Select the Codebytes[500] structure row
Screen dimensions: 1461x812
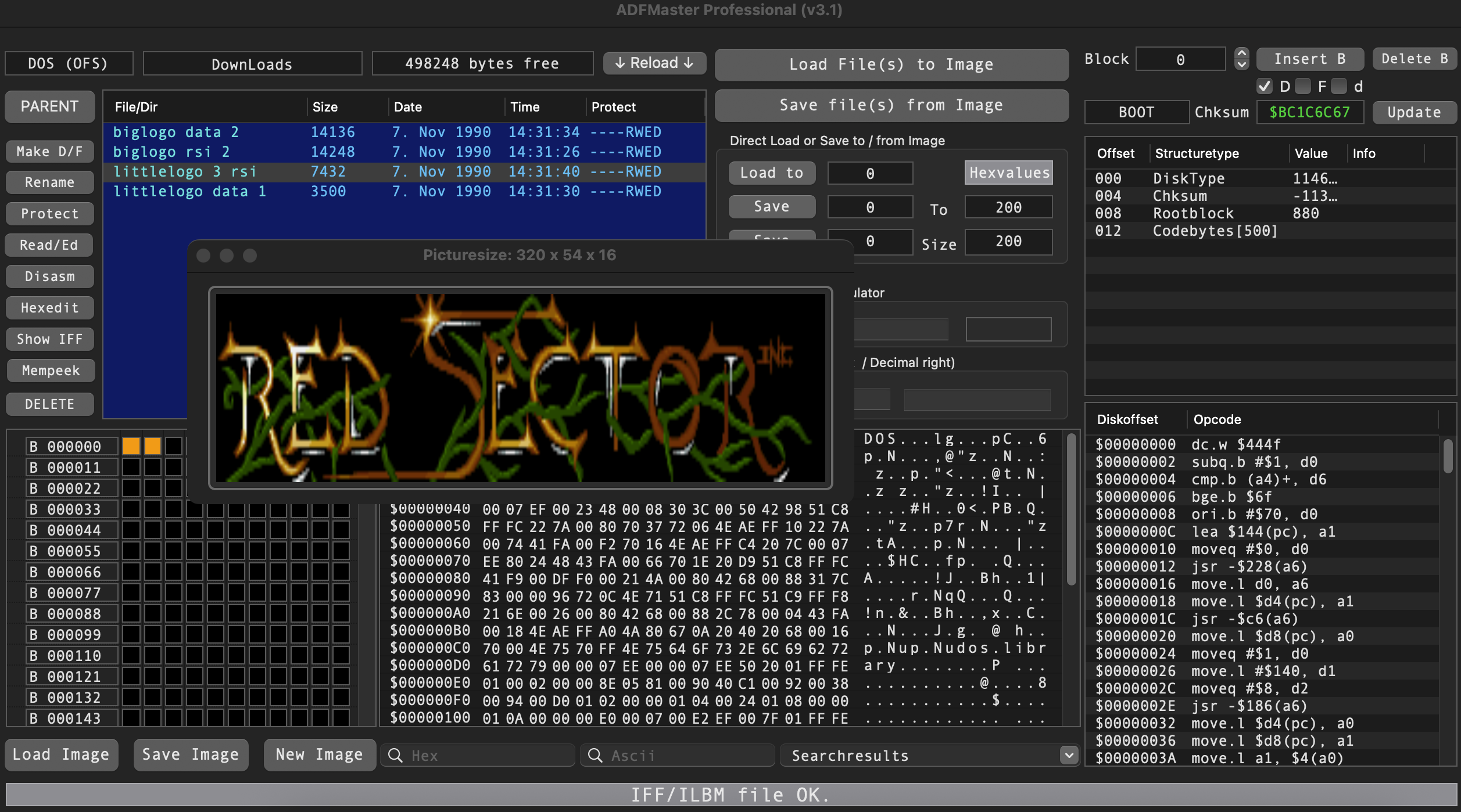coord(1270,231)
